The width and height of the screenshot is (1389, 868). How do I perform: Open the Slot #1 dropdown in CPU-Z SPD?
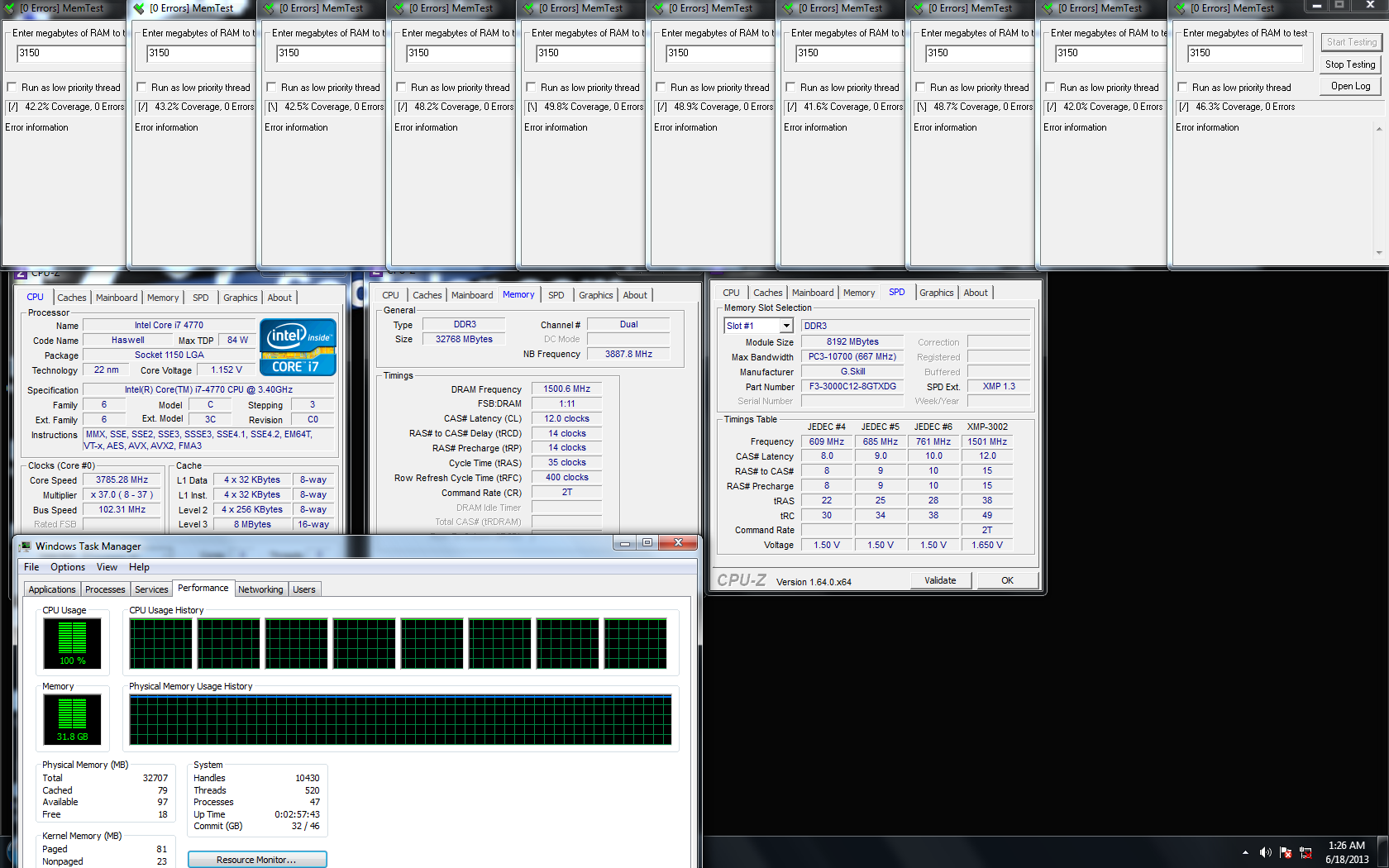coord(786,326)
